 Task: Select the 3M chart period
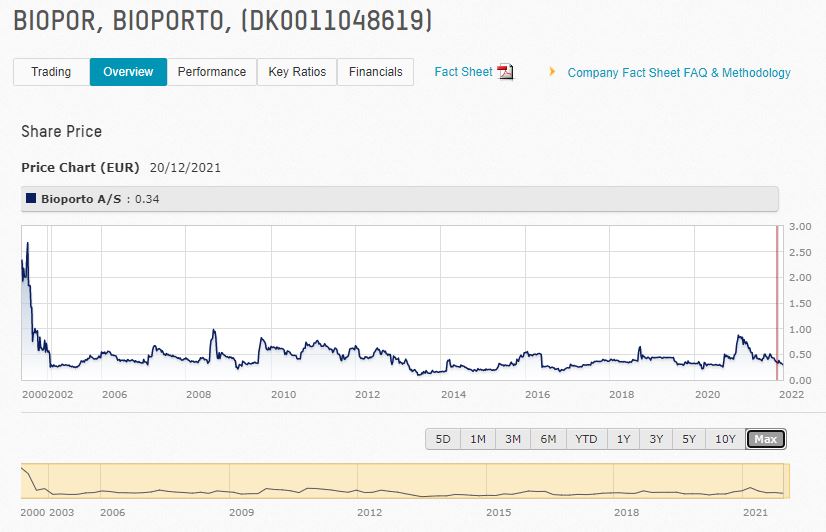pyautogui.click(x=513, y=439)
